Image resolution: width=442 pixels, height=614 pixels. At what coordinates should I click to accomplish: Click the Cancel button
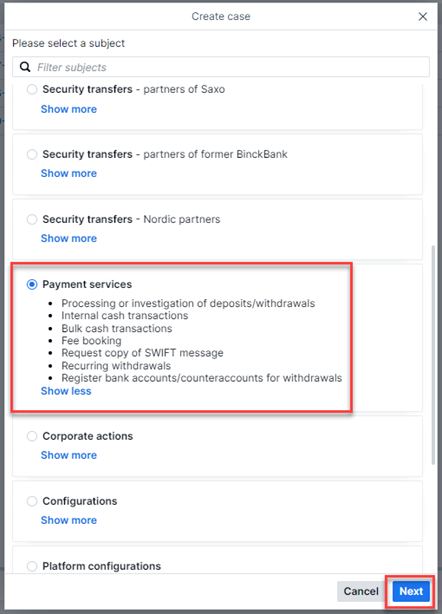[361, 591]
